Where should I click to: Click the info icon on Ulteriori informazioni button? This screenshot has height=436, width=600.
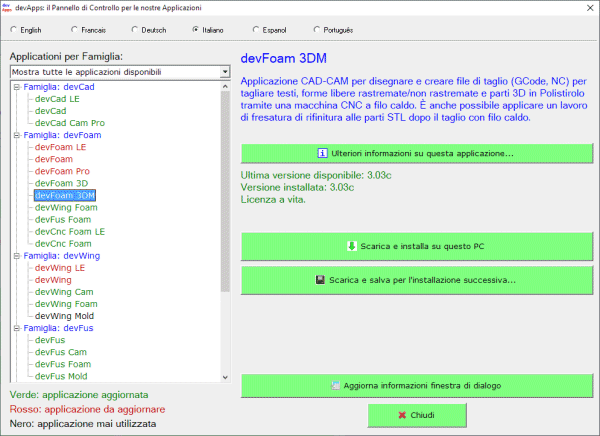pos(322,153)
